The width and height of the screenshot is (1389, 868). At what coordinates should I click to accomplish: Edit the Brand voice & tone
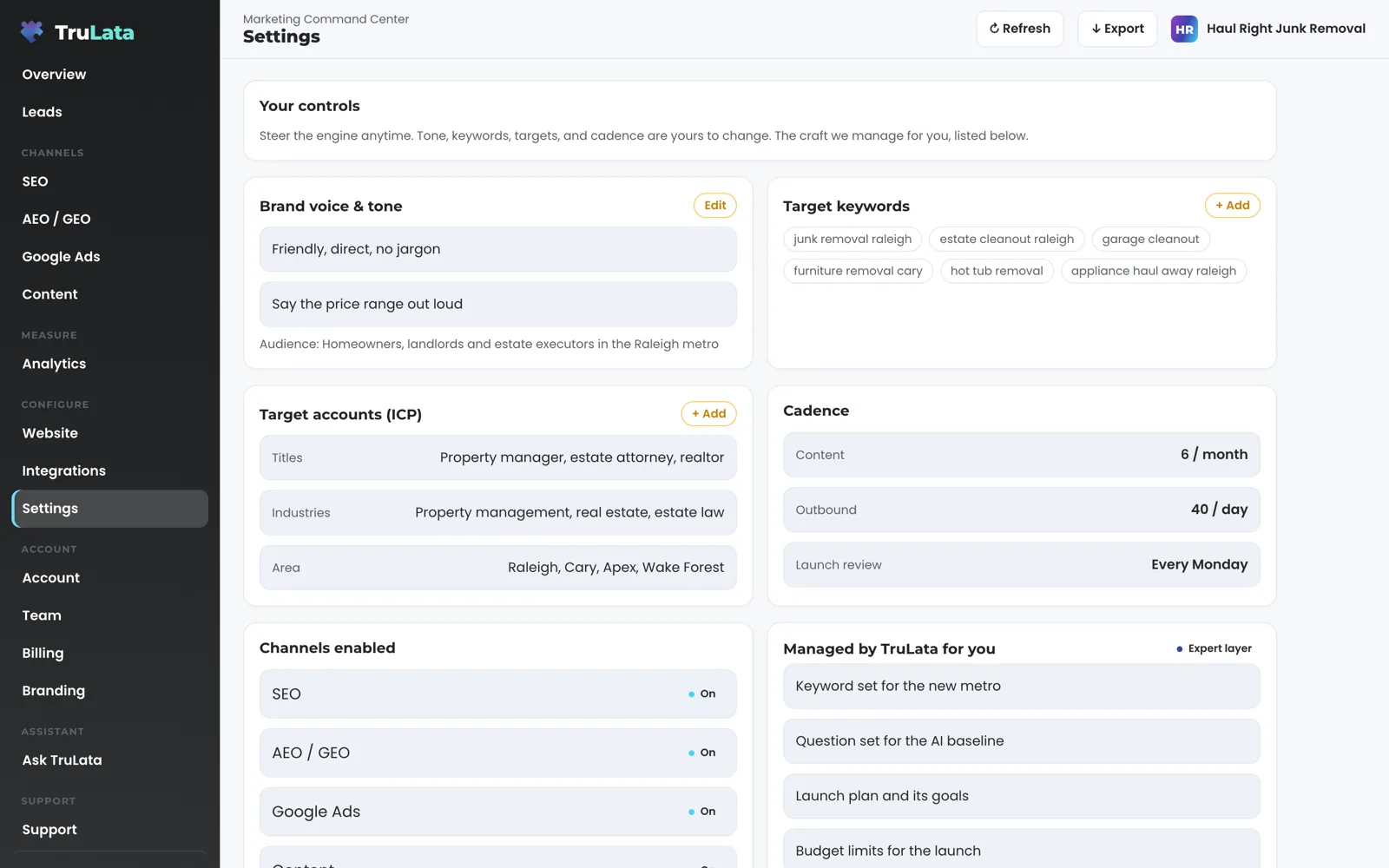coord(715,206)
